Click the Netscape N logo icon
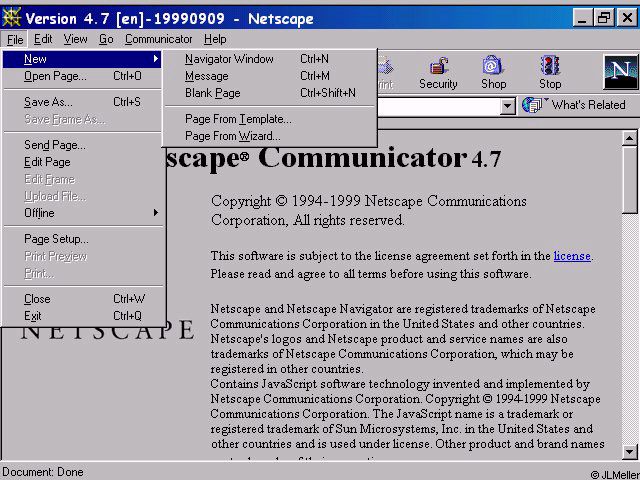This screenshot has height=480, width=640. click(620, 72)
